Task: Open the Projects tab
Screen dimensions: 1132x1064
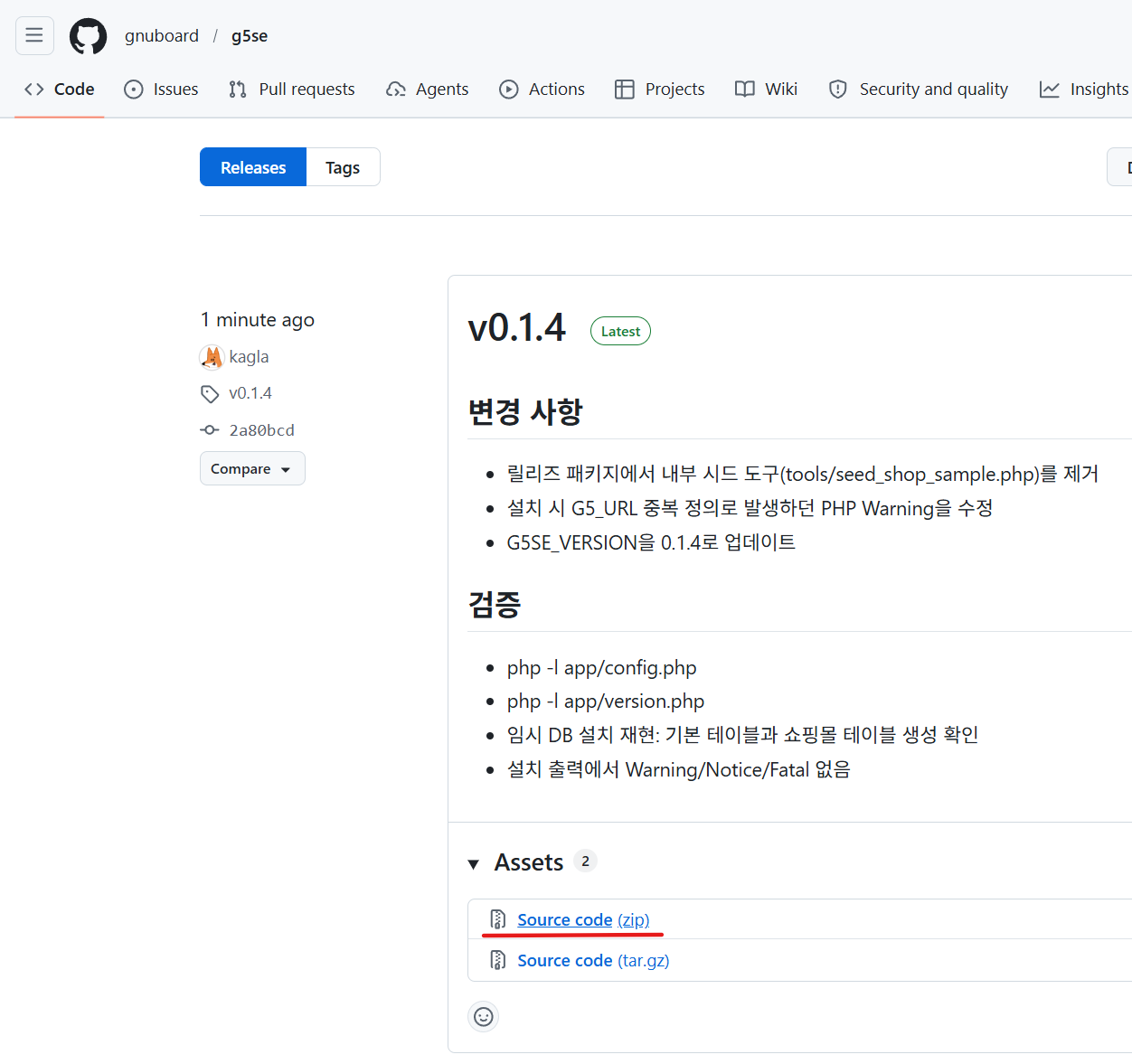Action: point(660,89)
